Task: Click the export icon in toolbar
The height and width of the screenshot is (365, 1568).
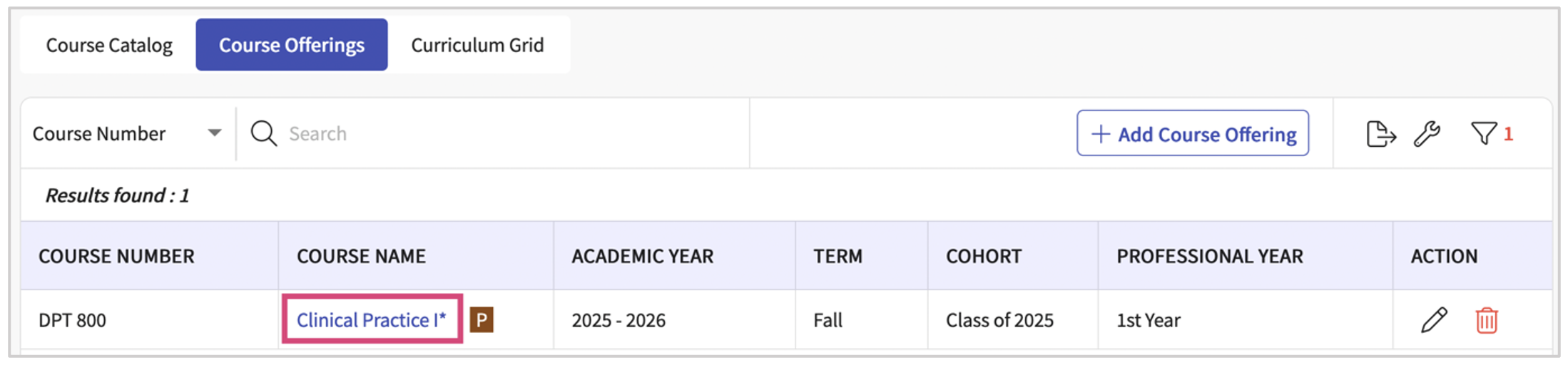Action: 1380,133
